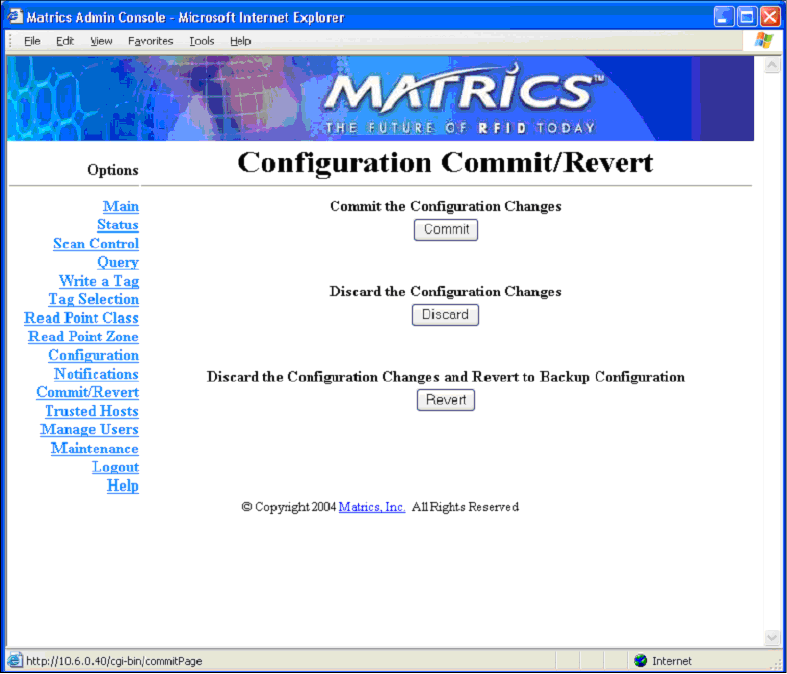Click the Windows flag throbber icon
The image size is (787, 674).
coord(763,41)
